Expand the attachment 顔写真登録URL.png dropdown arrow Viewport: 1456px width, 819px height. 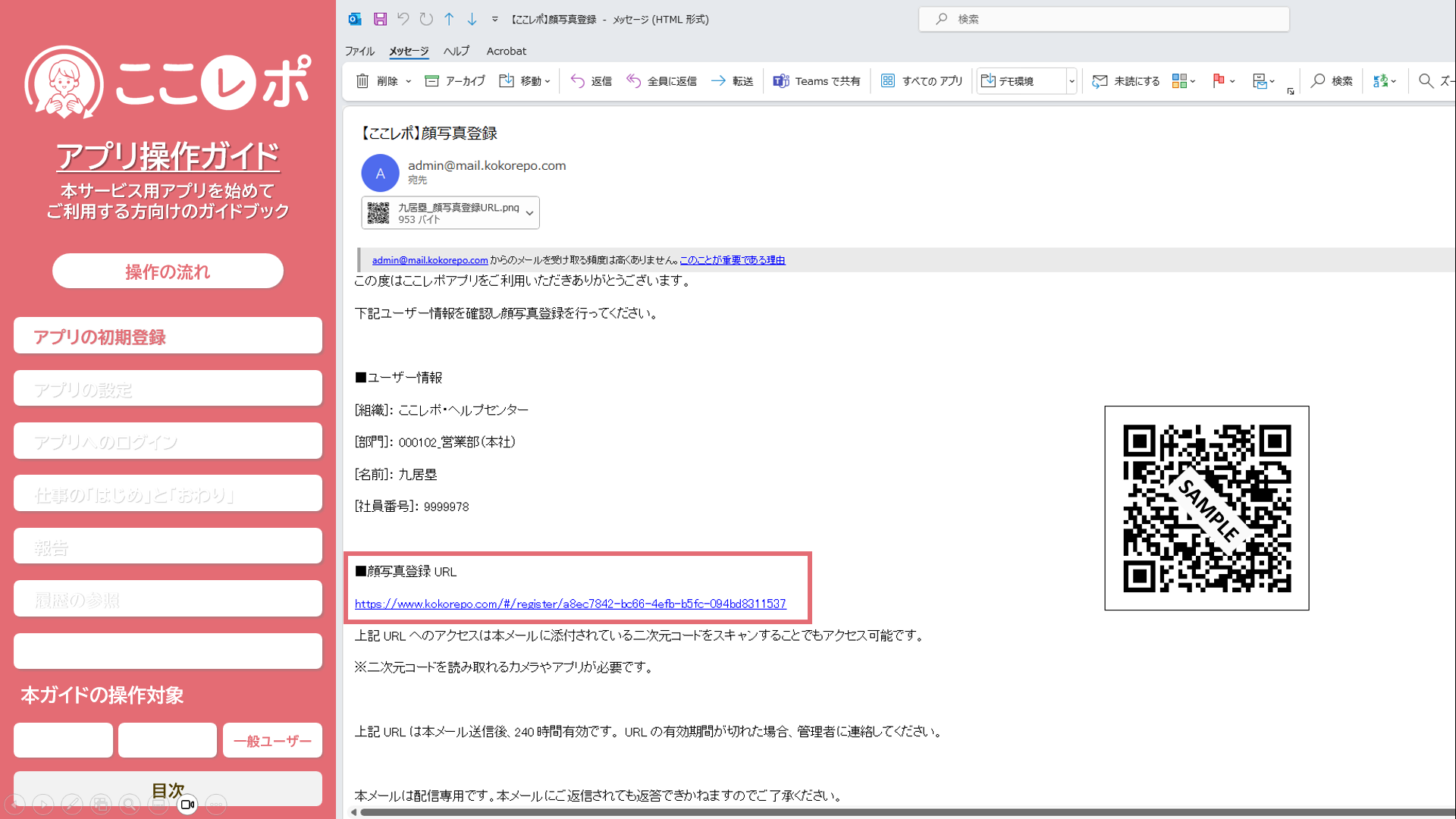point(529,213)
